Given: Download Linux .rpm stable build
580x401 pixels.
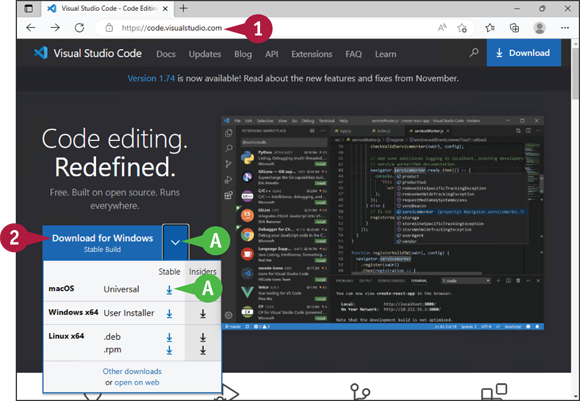Looking at the screenshot, I should [169, 350].
